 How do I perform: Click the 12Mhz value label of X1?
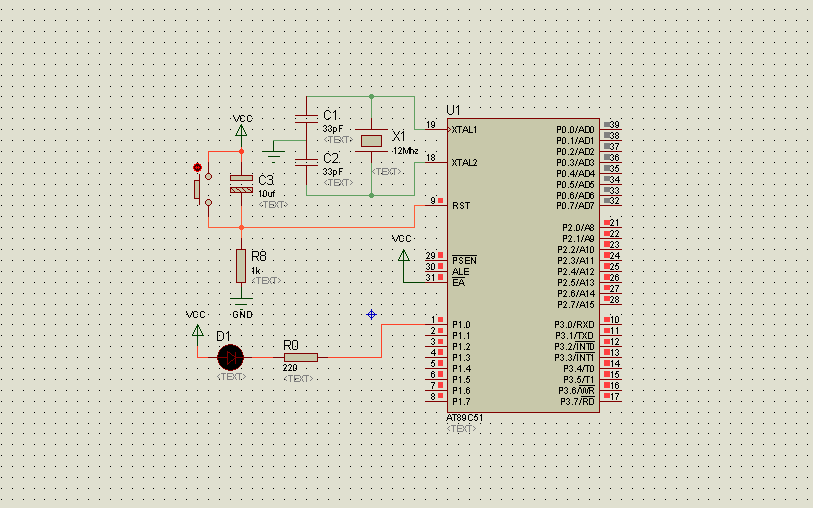pyautogui.click(x=405, y=151)
